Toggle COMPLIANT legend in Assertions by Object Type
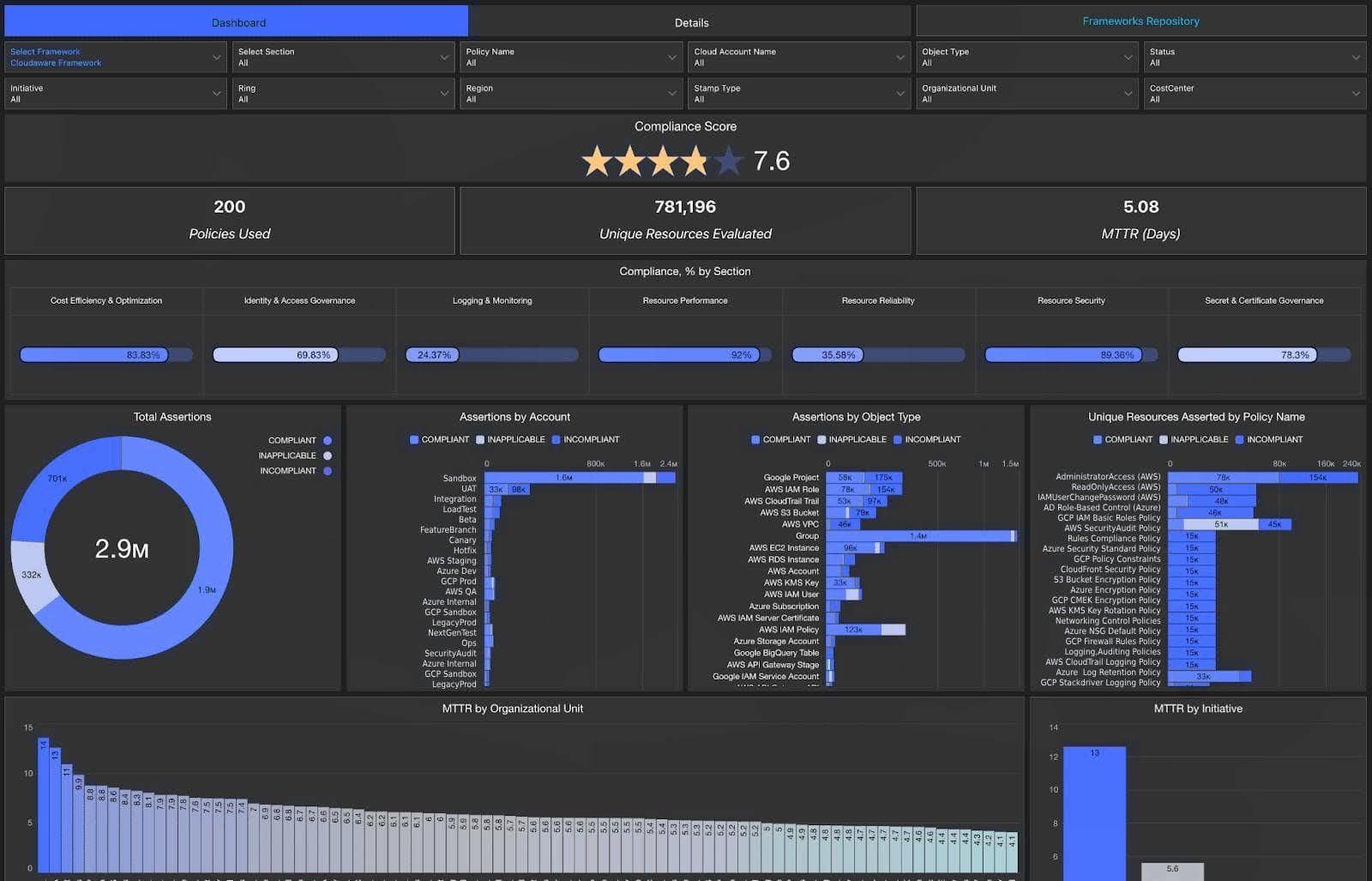 pyautogui.click(x=780, y=439)
